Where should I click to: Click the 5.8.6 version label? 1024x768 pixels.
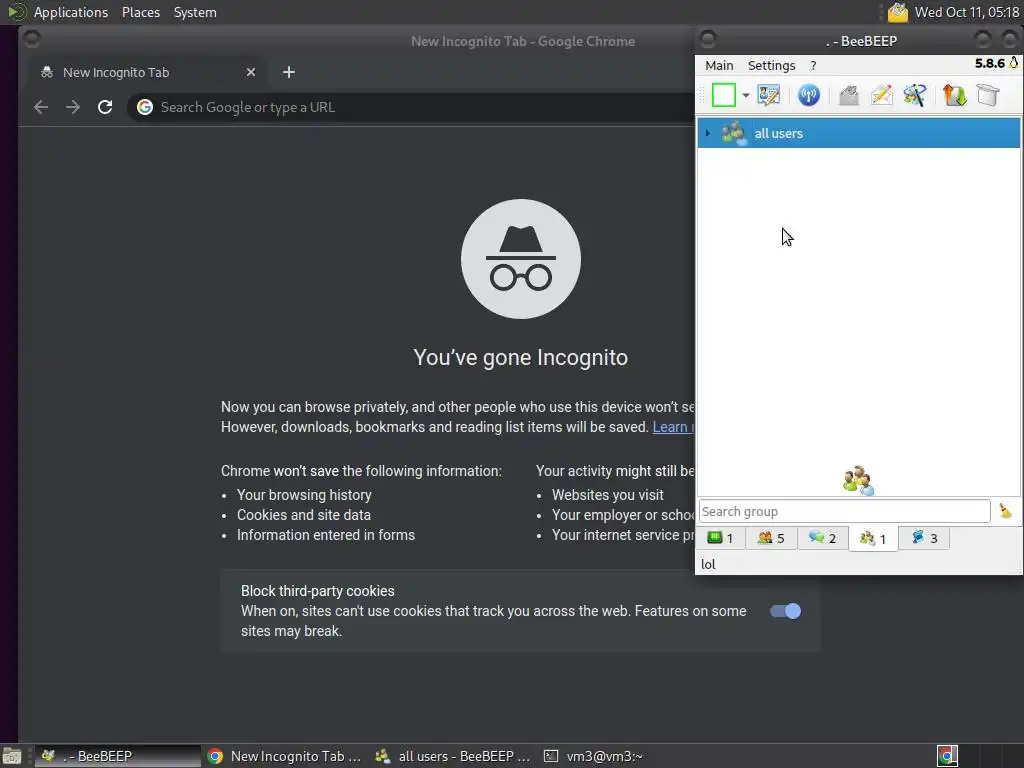click(x=989, y=63)
